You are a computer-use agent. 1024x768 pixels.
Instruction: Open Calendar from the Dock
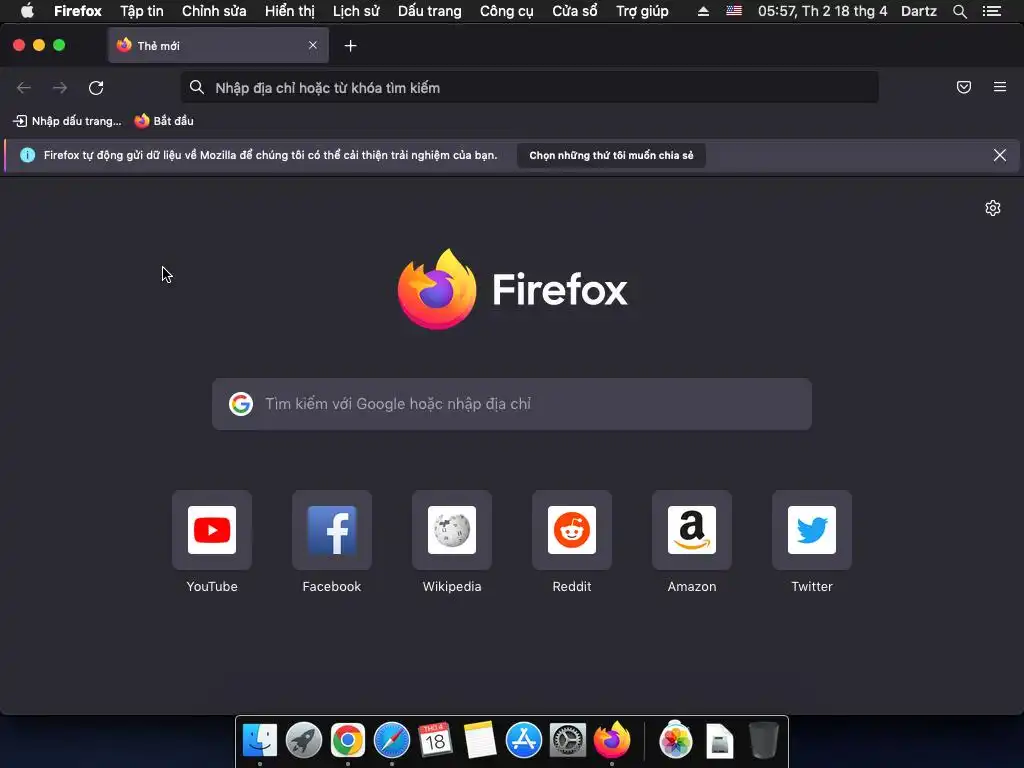pyautogui.click(x=436, y=741)
